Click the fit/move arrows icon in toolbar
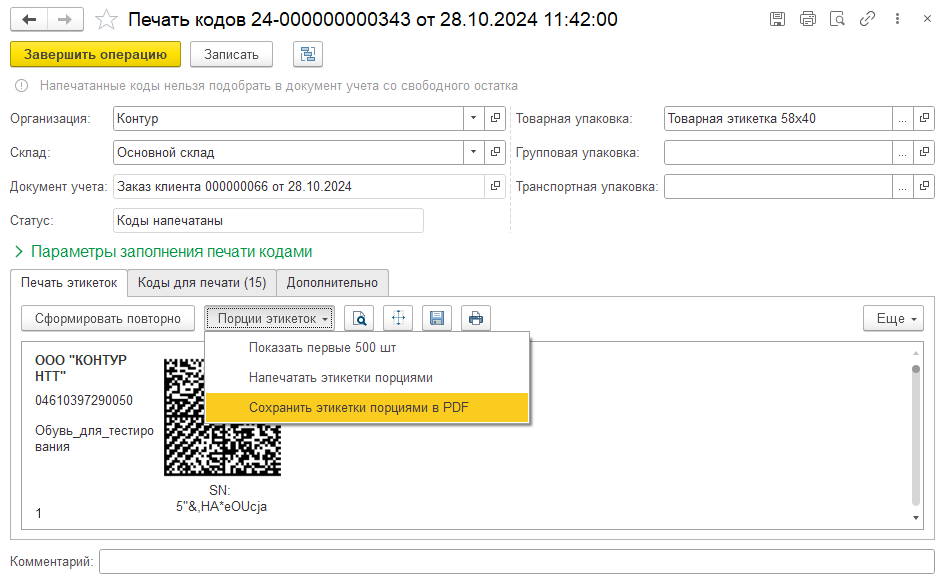This screenshot has width=943, height=579. tap(398, 318)
